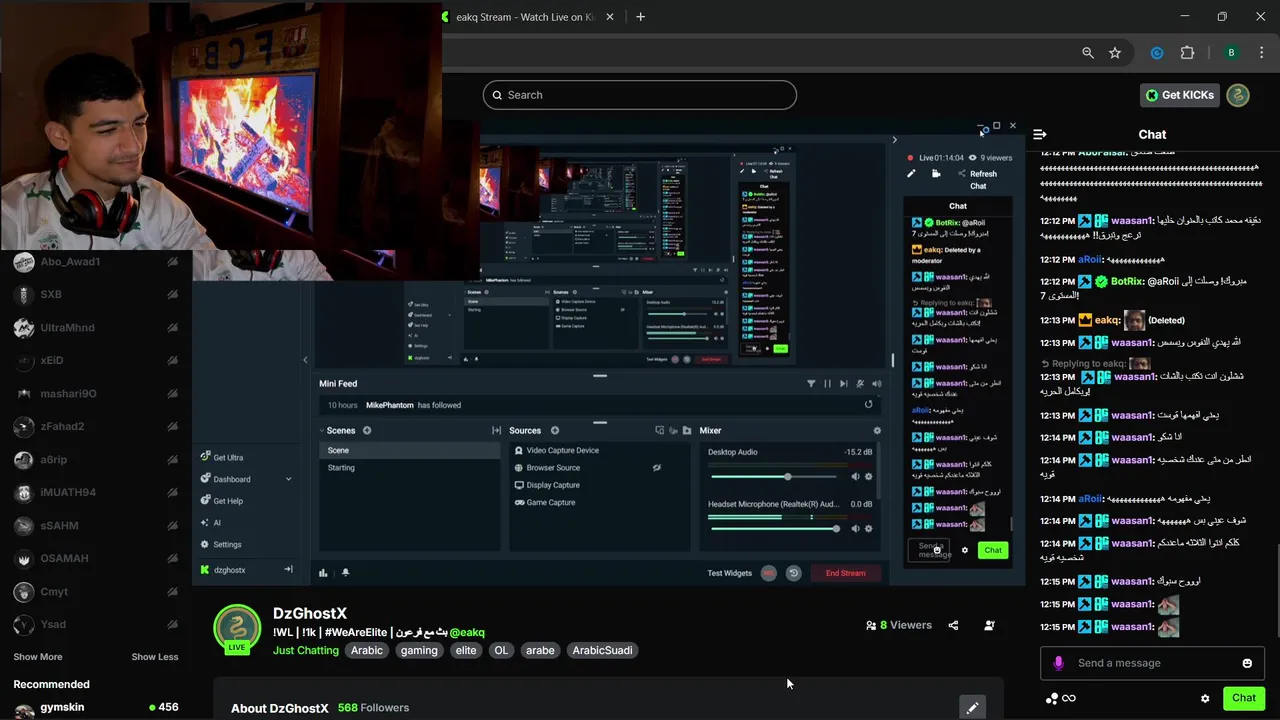Adjust the Headset Microphone volume slider

[777, 528]
